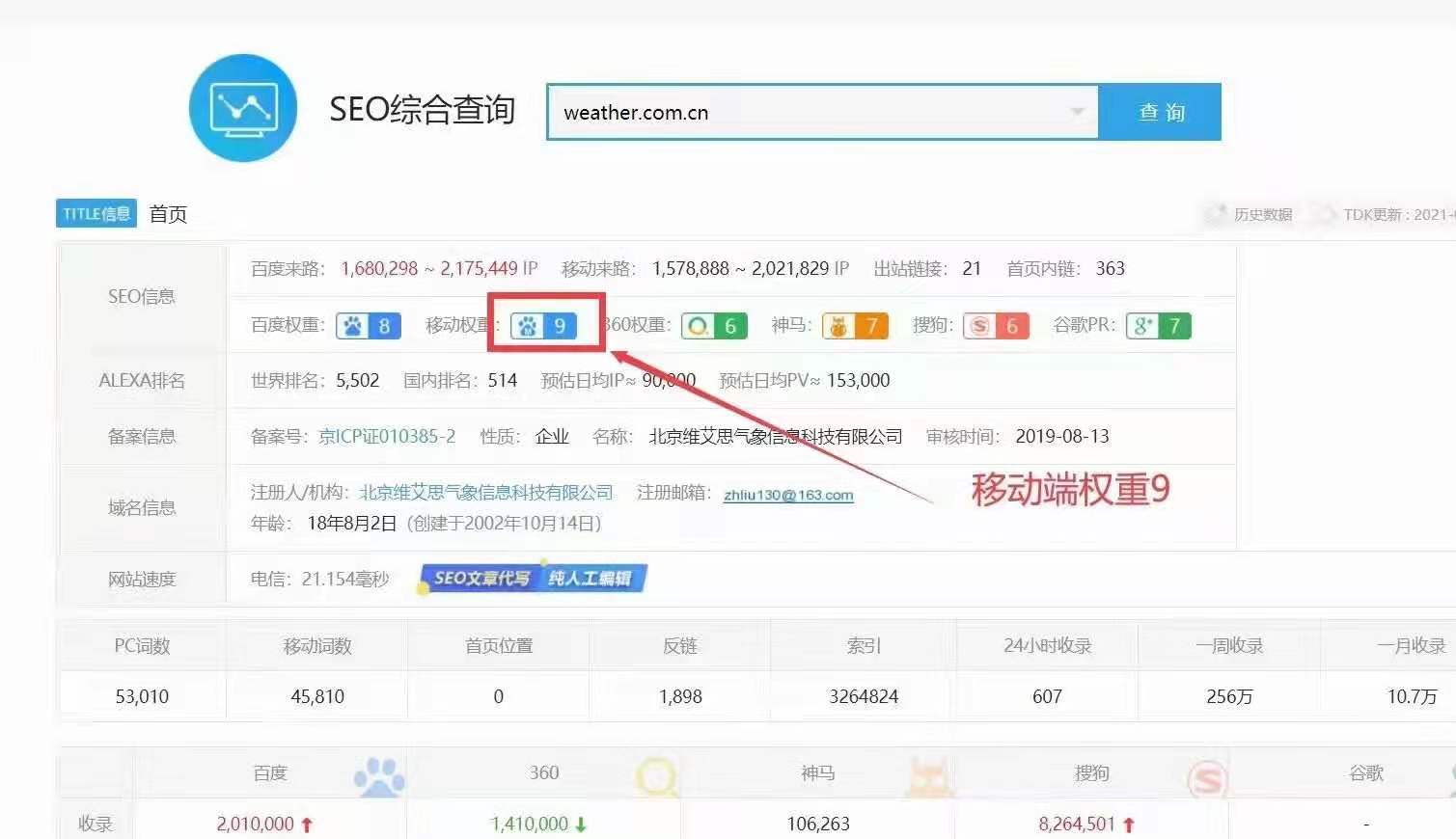
Task: Click 360 收录 value 1,410,000
Action: pyautogui.click(x=530, y=824)
